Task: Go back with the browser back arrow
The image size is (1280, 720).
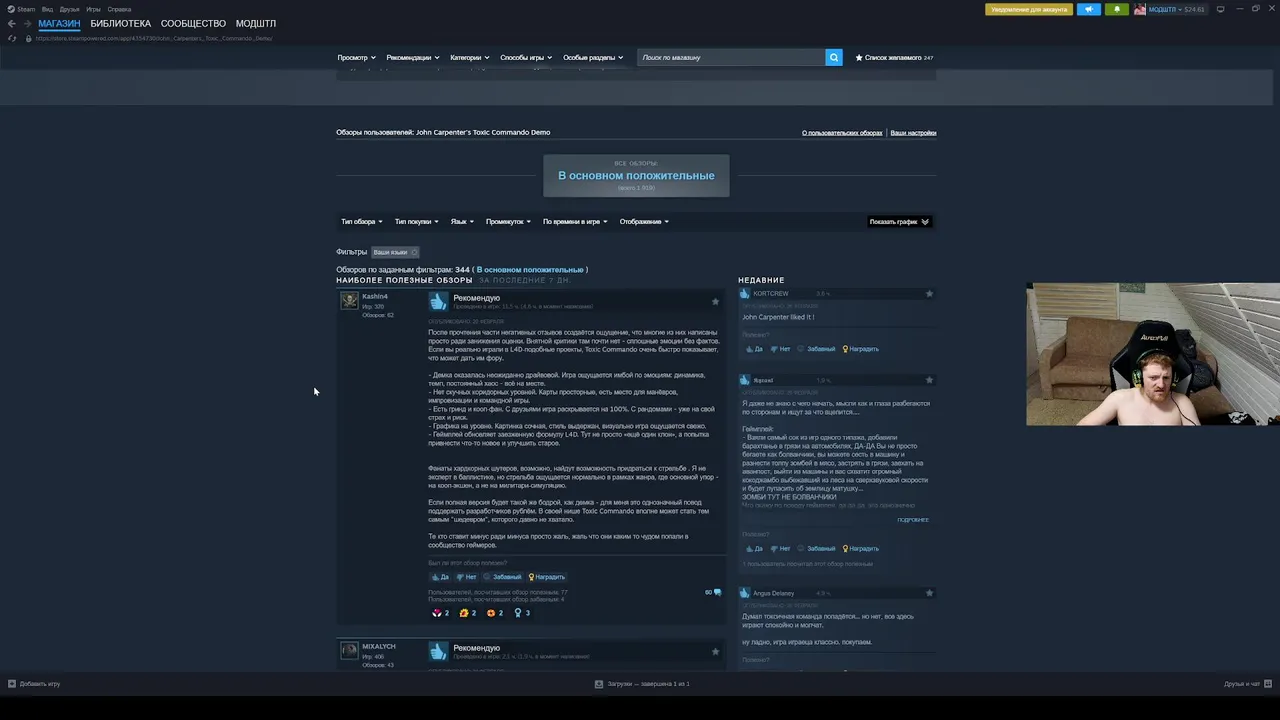Action: point(12,24)
